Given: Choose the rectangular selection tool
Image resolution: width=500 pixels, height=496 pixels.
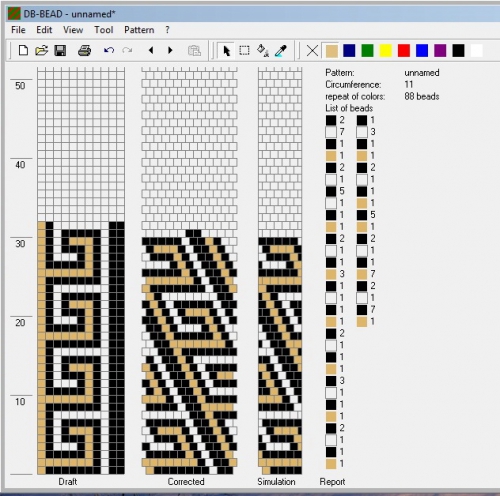Looking at the screenshot, I should [x=244, y=51].
